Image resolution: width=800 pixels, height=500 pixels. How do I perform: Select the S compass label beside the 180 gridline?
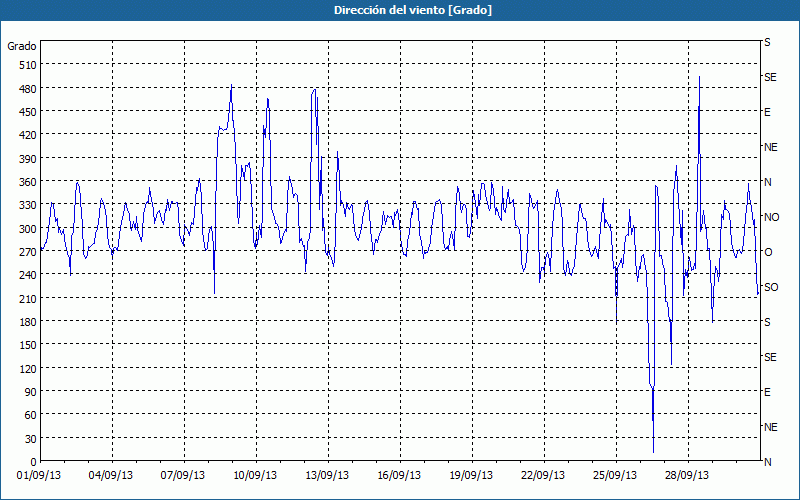(767, 322)
